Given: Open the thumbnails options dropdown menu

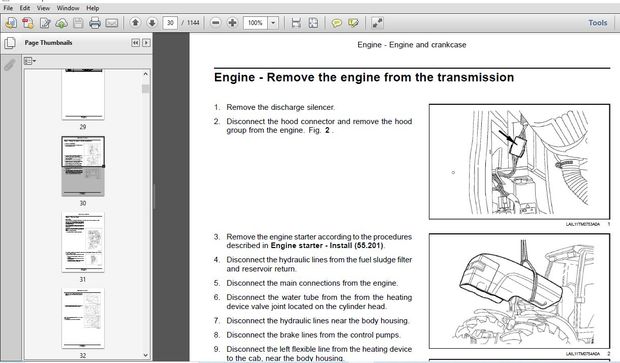Looking at the screenshot, I should pos(30,61).
